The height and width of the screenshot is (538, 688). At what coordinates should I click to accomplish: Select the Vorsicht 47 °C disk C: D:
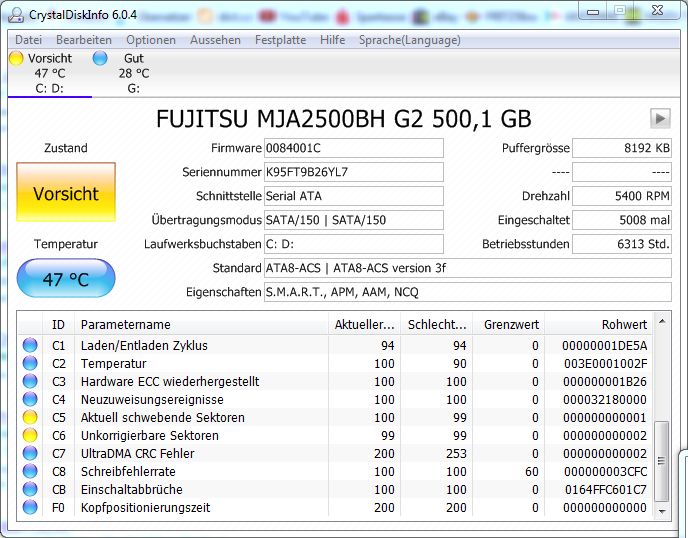tap(50, 73)
